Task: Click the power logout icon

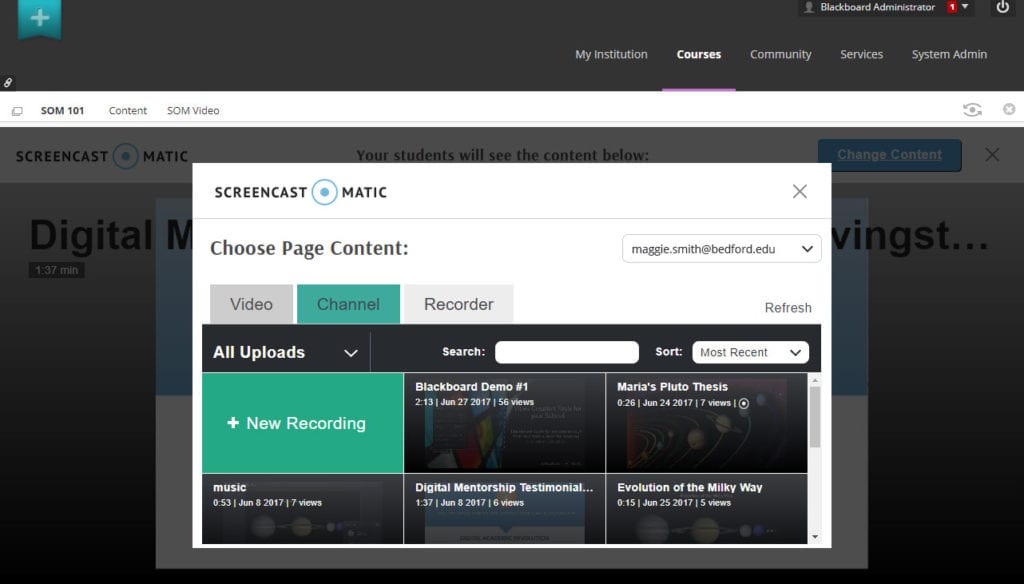Action: click(x=1002, y=8)
